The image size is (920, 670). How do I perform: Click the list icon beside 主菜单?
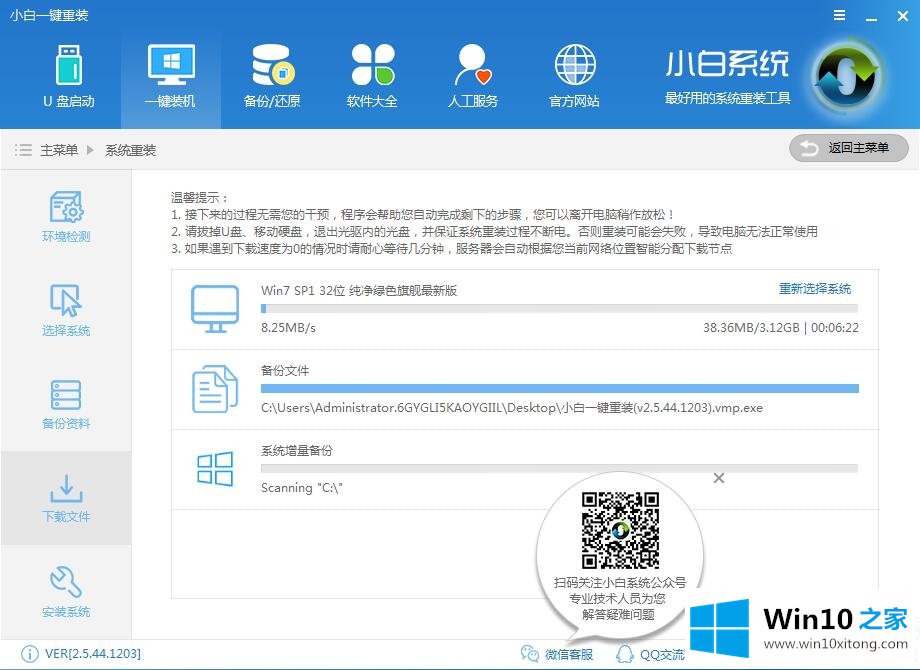(23, 150)
